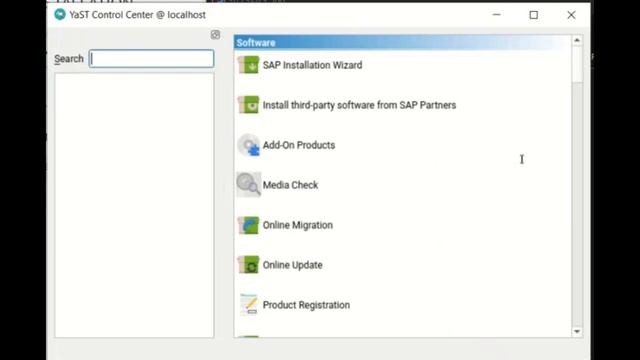Open the Product Registration notepad icon
640x360 pixels.
(248, 304)
